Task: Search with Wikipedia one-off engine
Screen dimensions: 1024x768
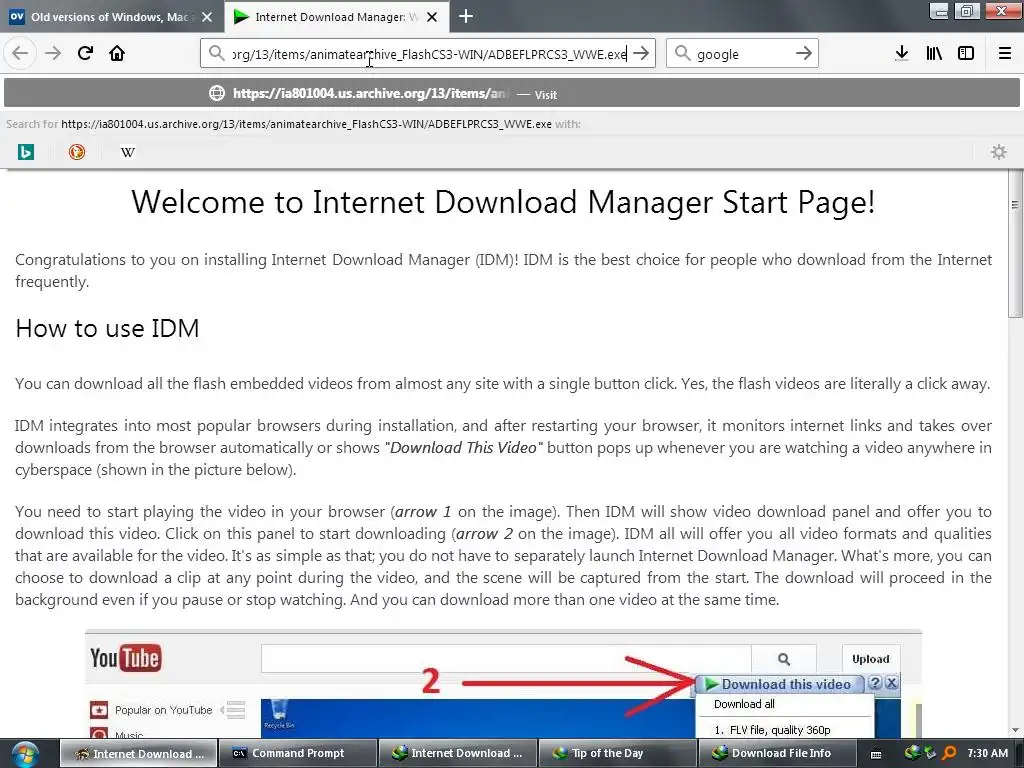Action: (x=128, y=152)
